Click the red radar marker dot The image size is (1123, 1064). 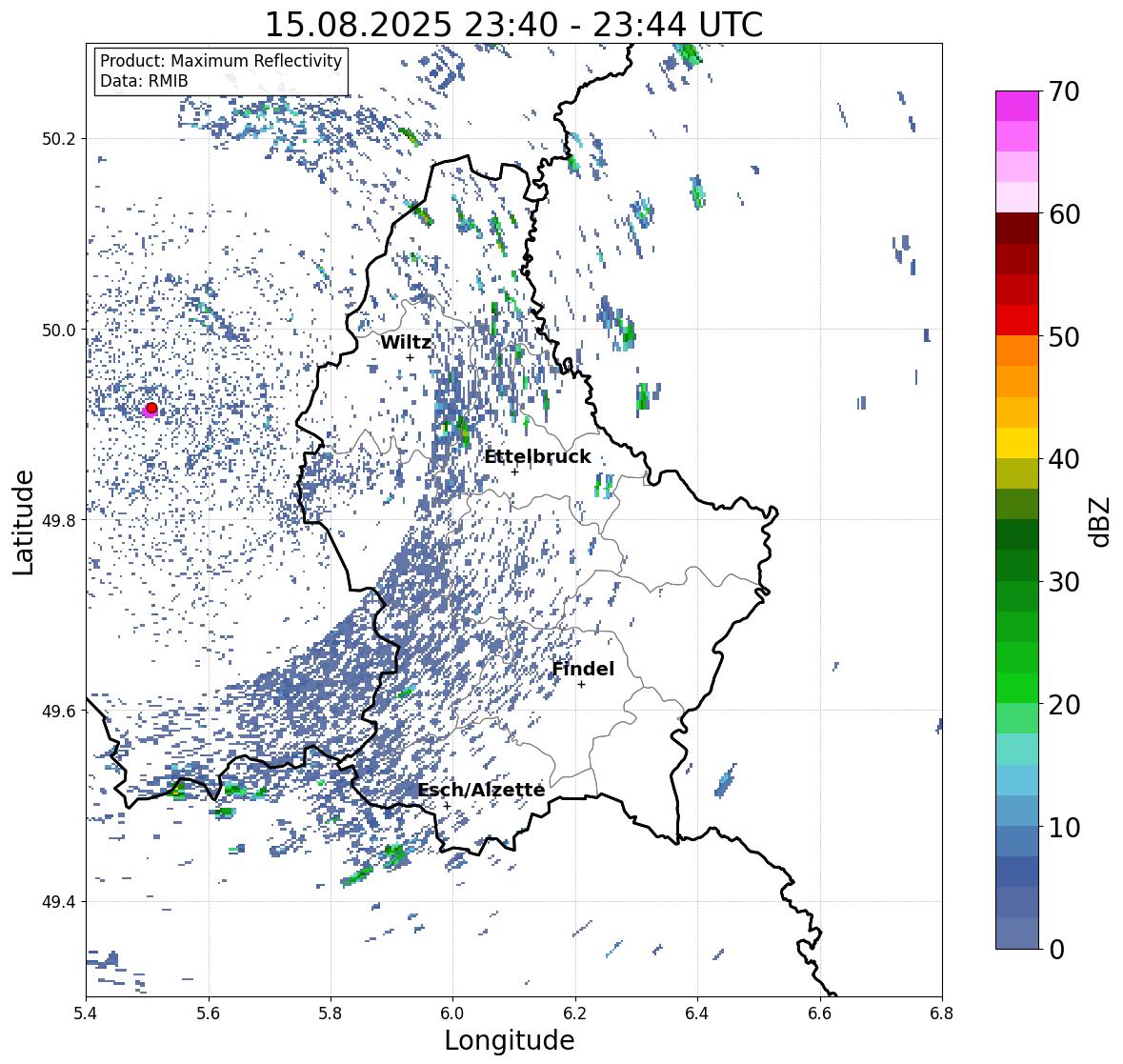(x=151, y=408)
